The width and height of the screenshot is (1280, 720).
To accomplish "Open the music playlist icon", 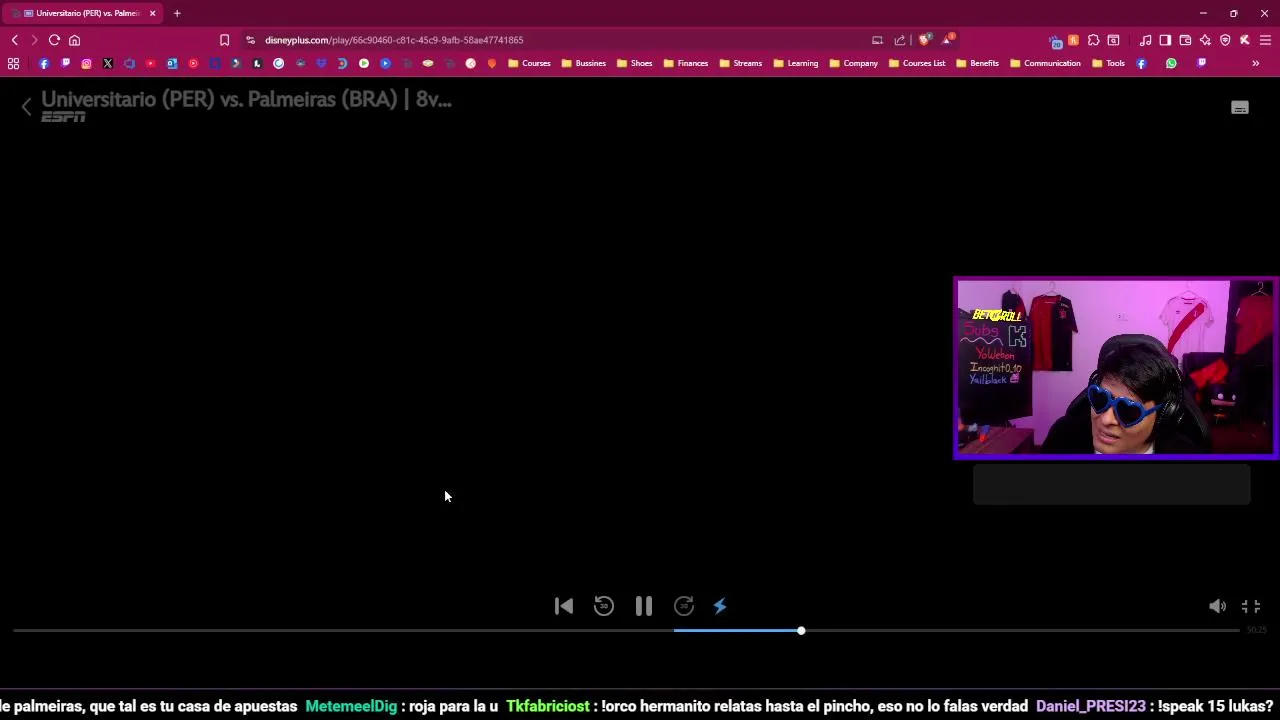I will point(1145,40).
